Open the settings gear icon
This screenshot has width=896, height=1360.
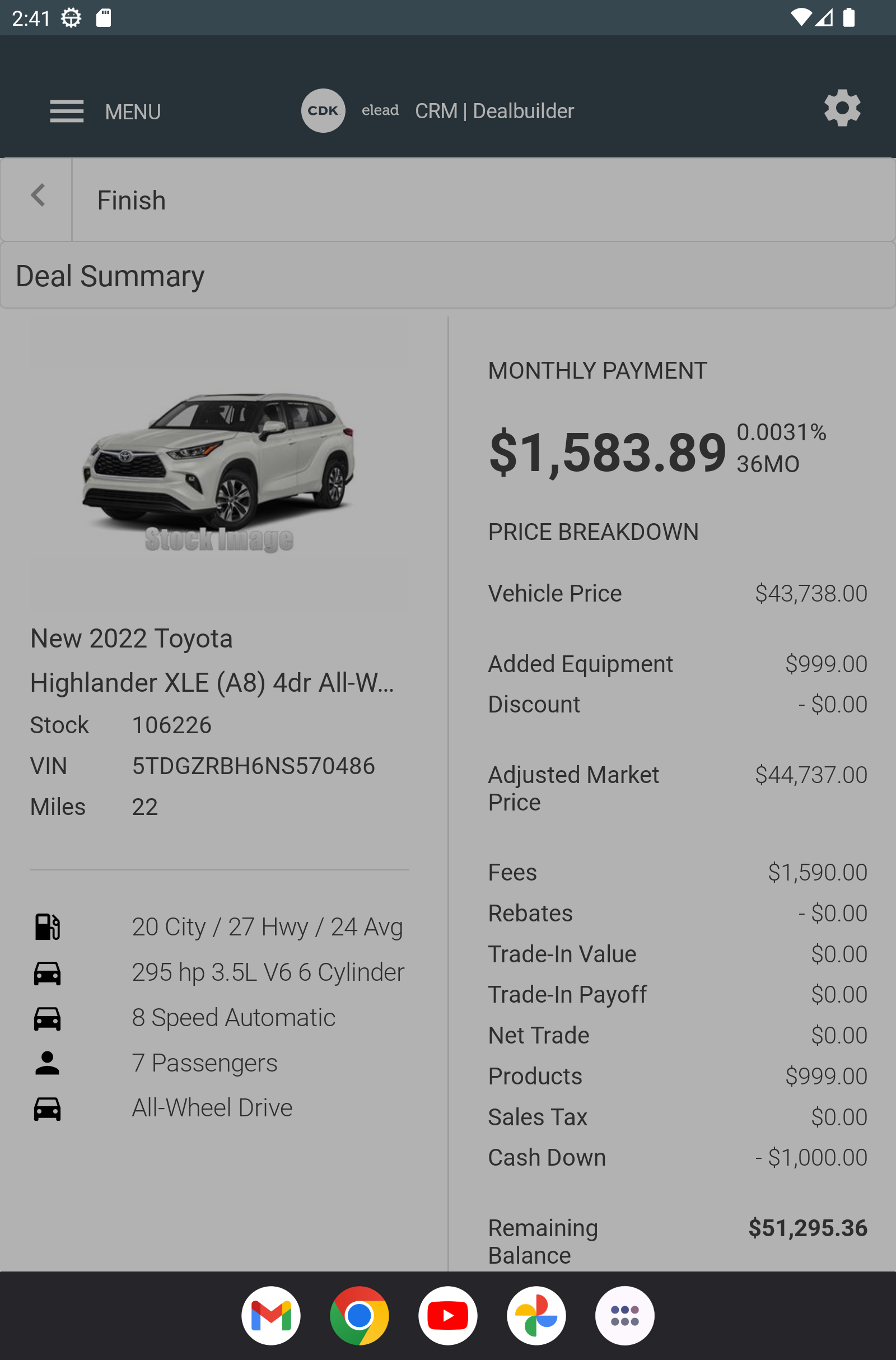tap(842, 108)
